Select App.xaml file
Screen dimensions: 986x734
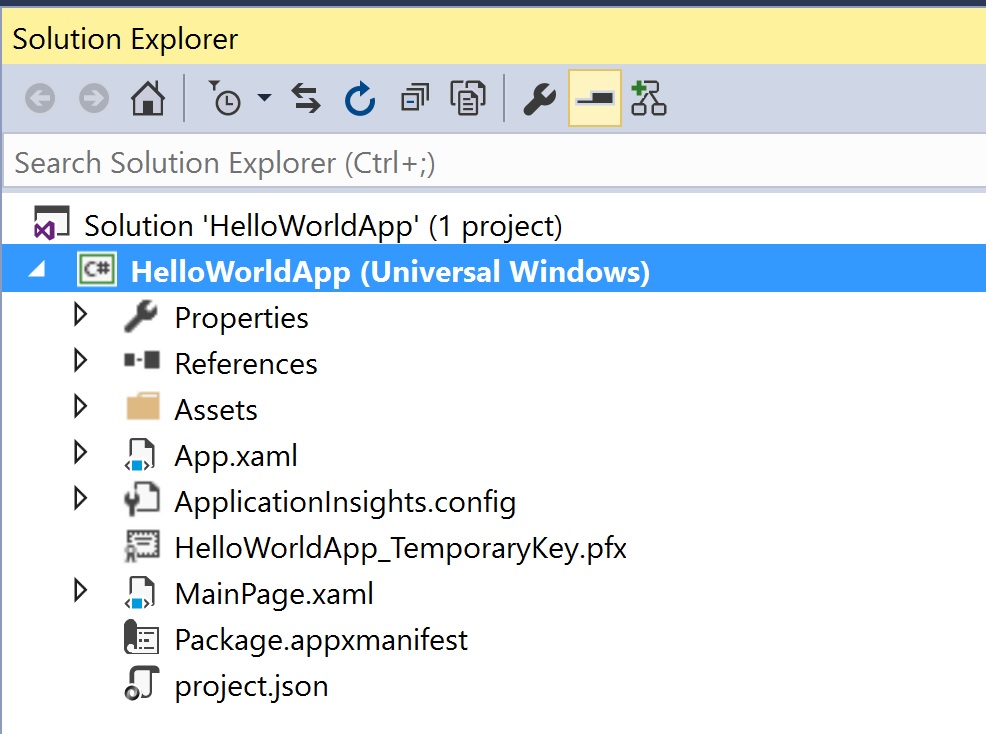236,455
